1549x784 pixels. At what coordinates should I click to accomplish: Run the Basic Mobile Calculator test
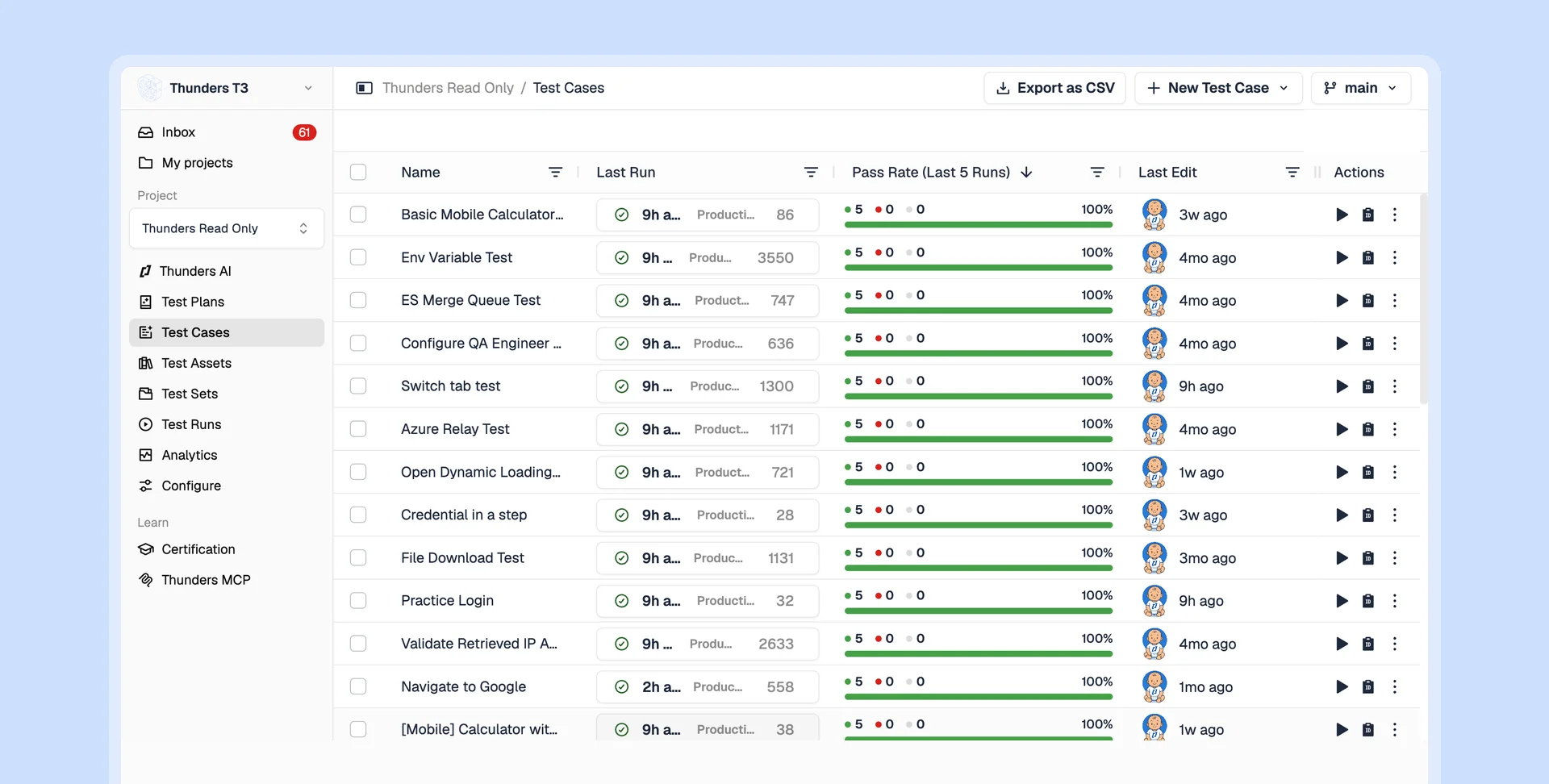pyautogui.click(x=1342, y=215)
